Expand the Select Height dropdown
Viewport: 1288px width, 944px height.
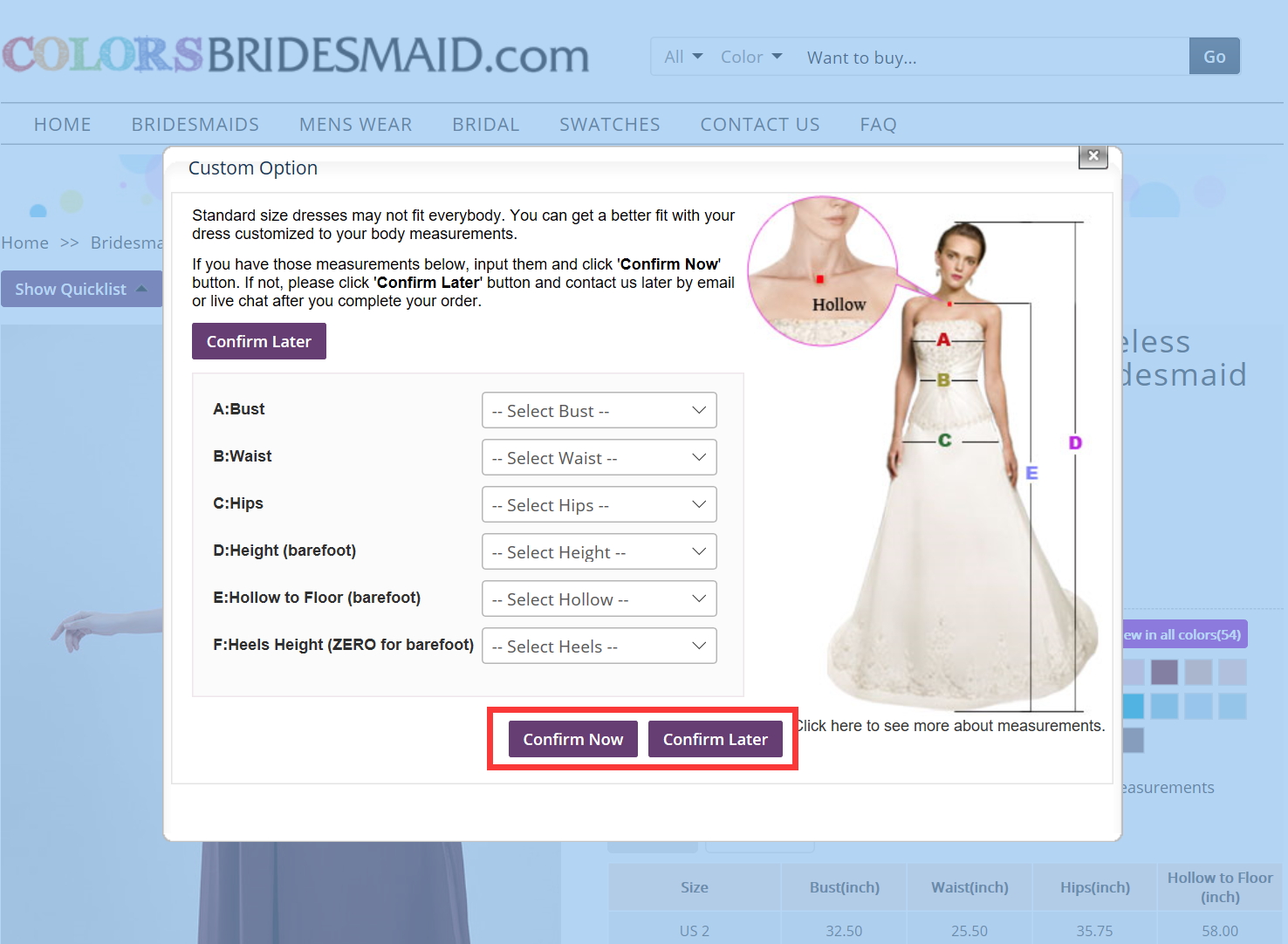tap(599, 551)
